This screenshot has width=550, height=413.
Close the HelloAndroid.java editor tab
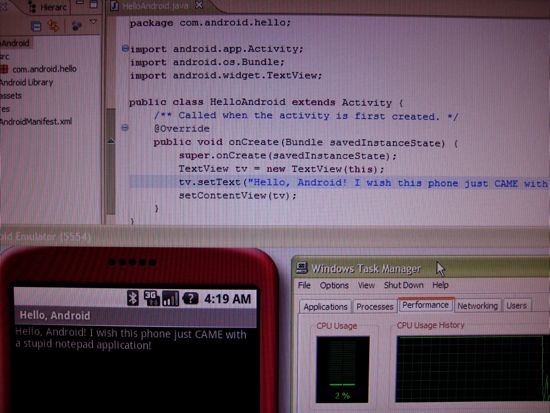pyautogui.click(x=199, y=5)
